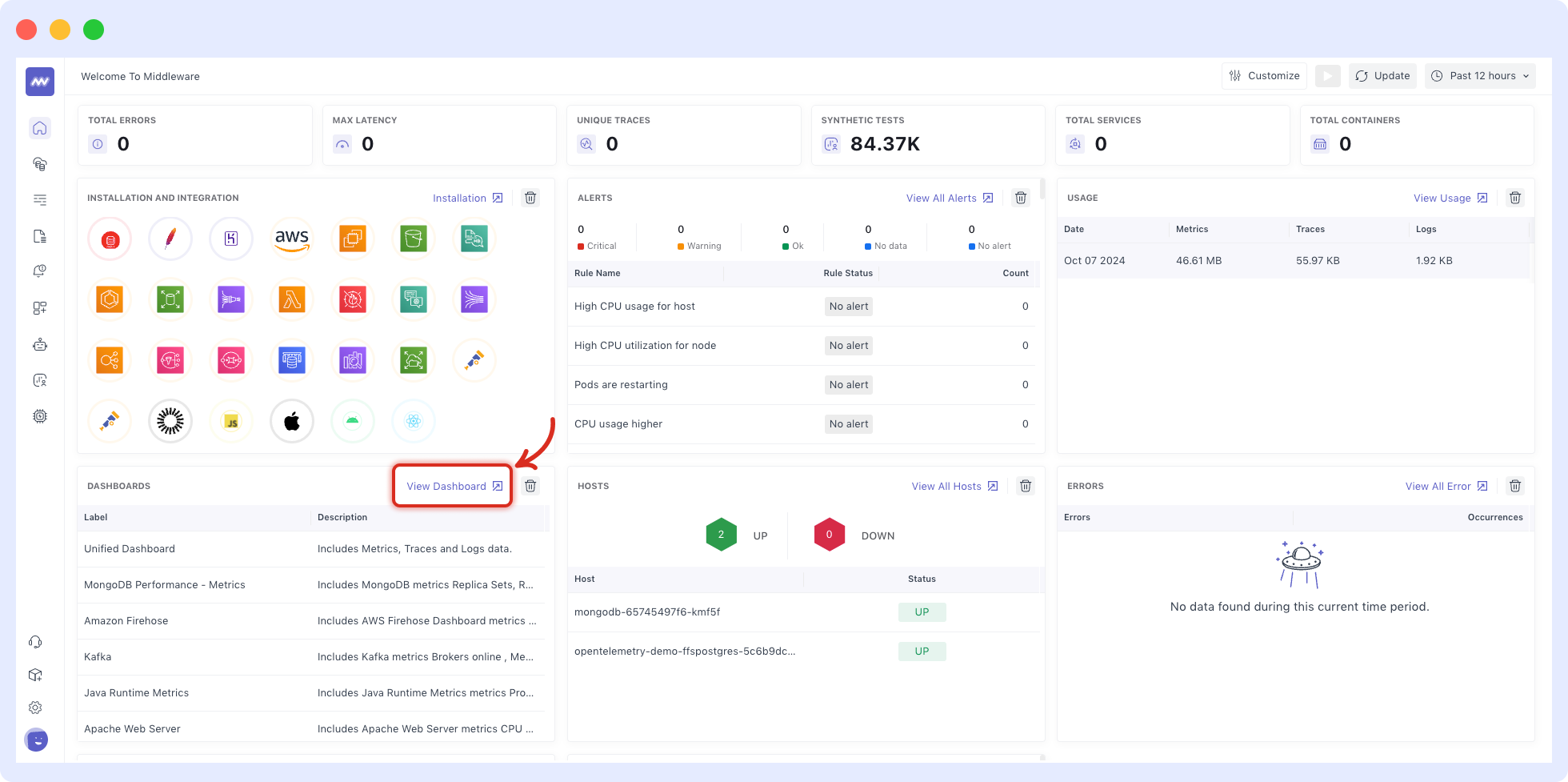
Task: Select the Apache integration
Action: 170,238
